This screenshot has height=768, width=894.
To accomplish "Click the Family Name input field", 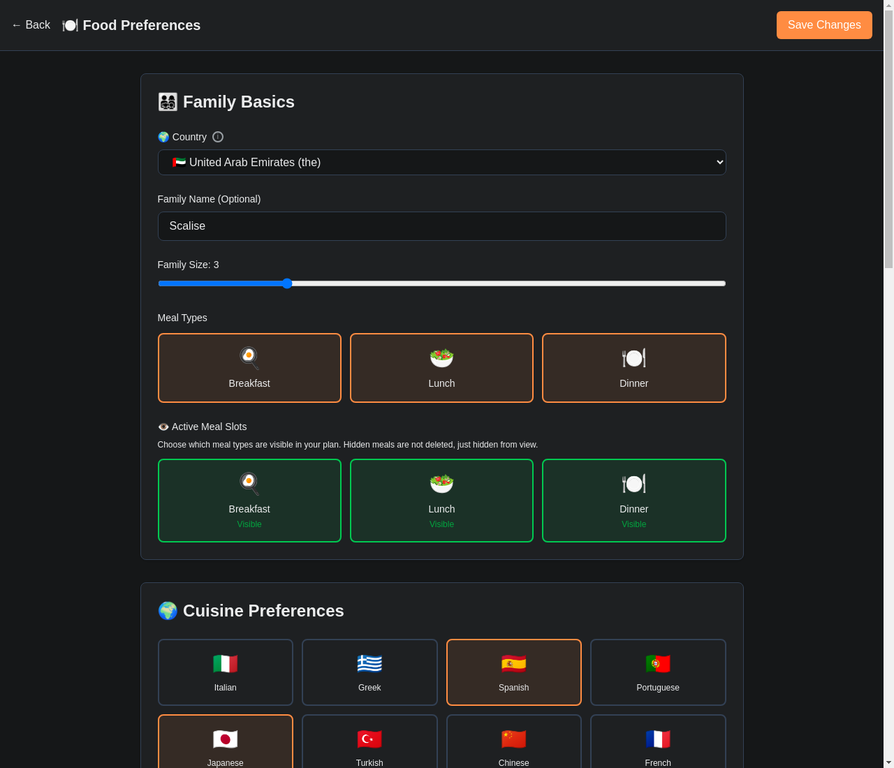I will point(441,226).
